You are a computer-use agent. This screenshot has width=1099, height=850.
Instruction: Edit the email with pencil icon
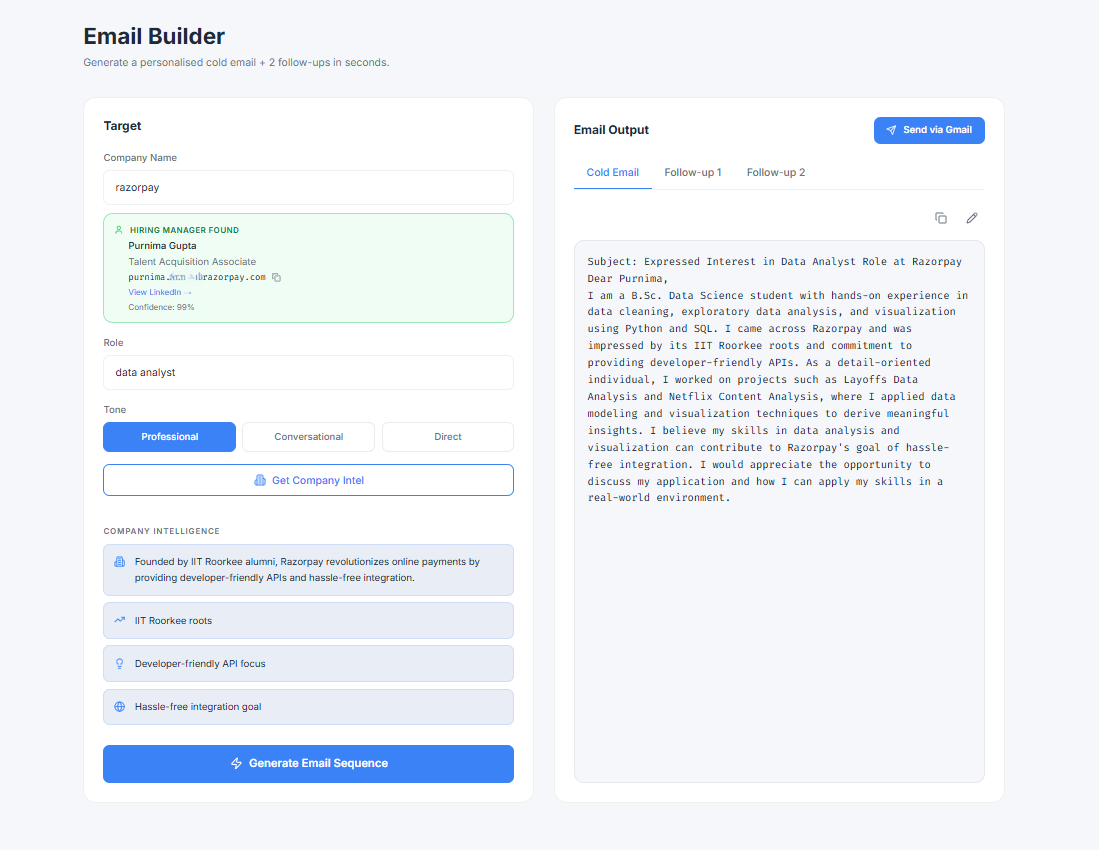click(971, 218)
